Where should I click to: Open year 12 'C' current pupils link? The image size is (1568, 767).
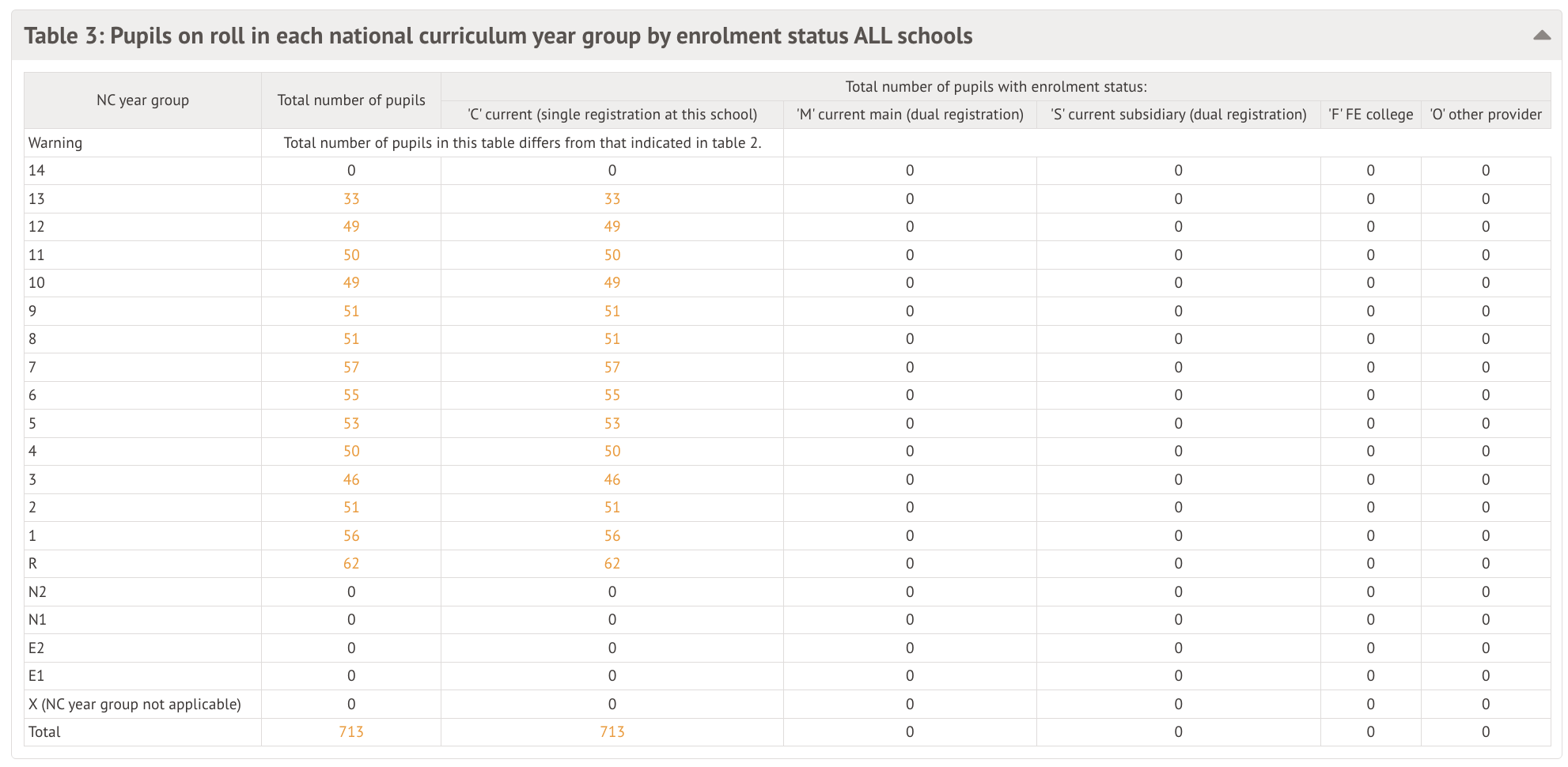click(x=612, y=227)
